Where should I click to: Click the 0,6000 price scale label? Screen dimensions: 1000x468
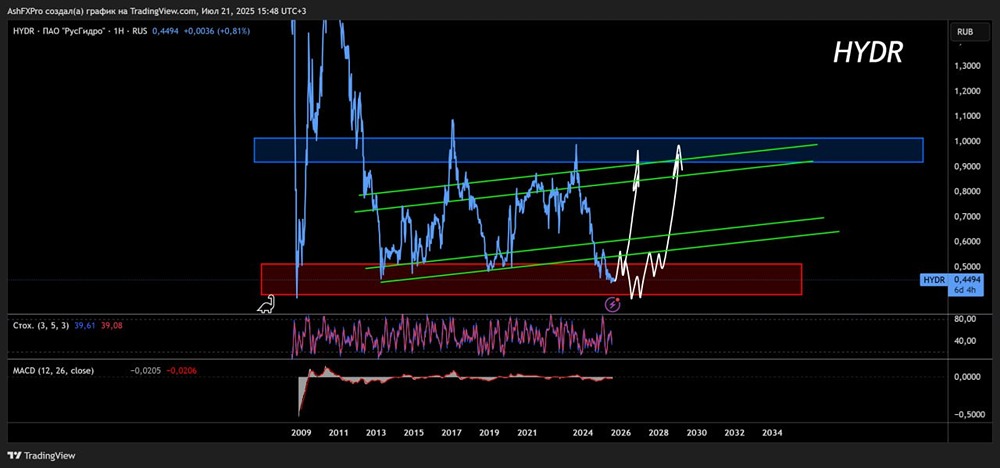[x=967, y=242]
